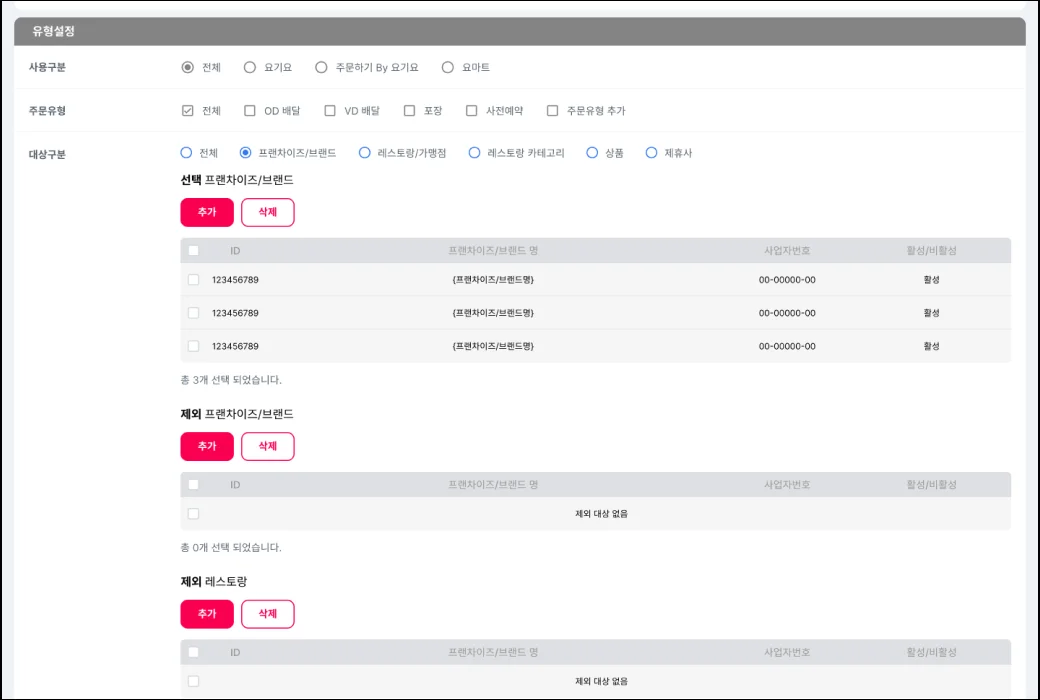Click 삭제 under 제외 프랜차이즈/브랜드
The height and width of the screenshot is (700, 1040).
click(x=267, y=446)
